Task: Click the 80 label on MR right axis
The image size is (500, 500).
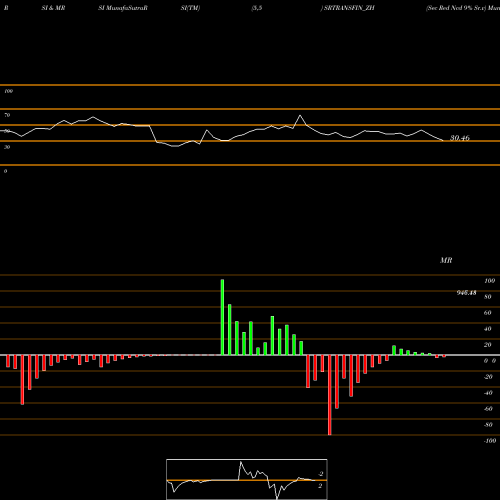Action: pyautogui.click(x=488, y=297)
